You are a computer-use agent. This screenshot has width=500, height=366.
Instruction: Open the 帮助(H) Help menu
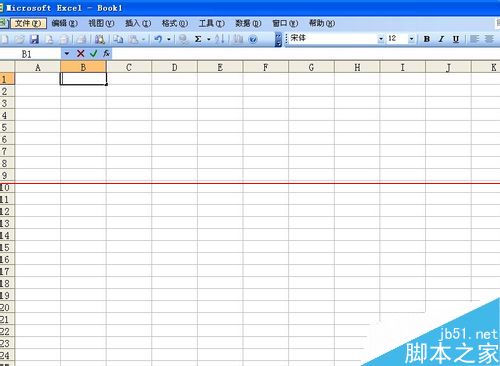[322, 23]
